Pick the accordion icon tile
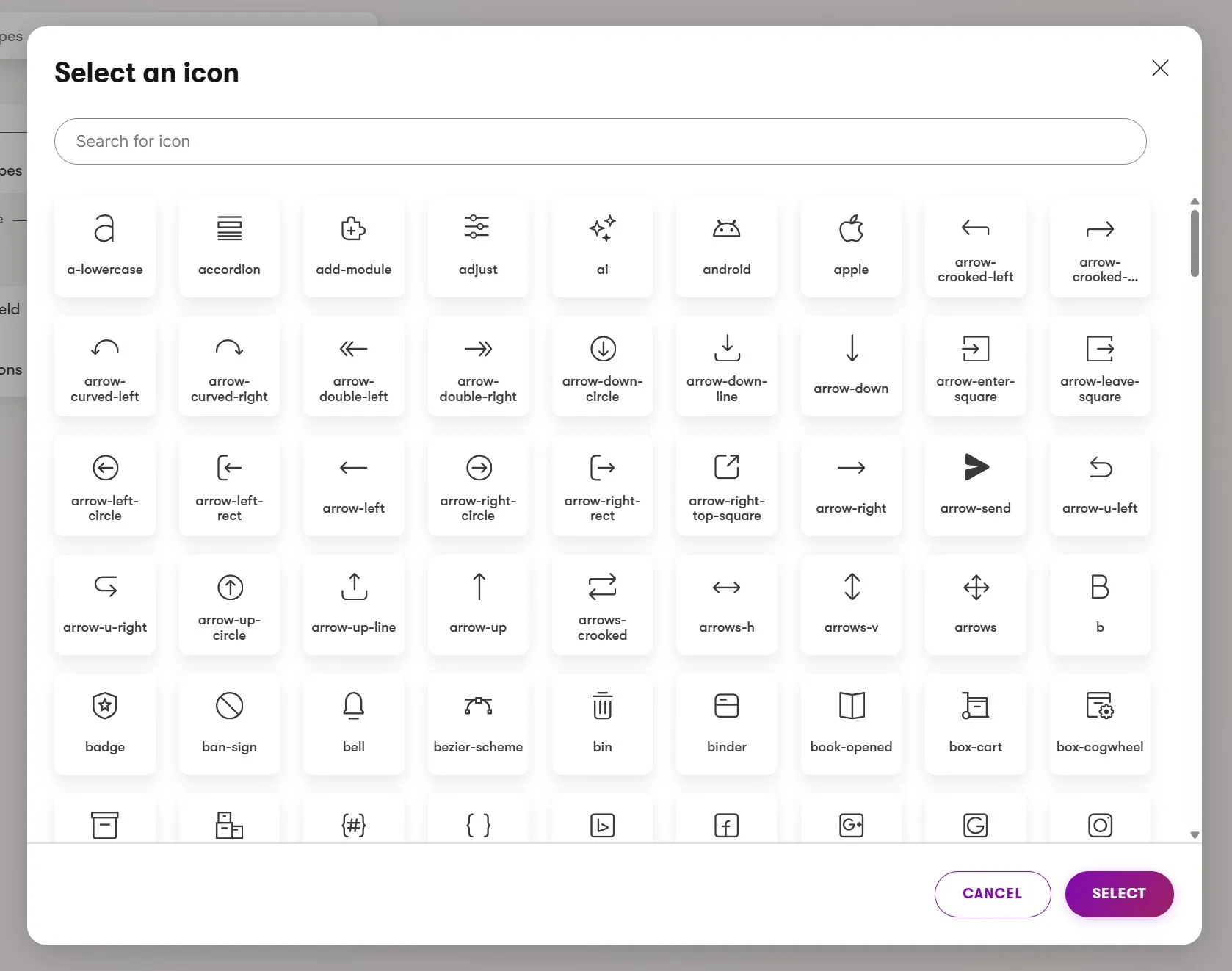 click(229, 246)
